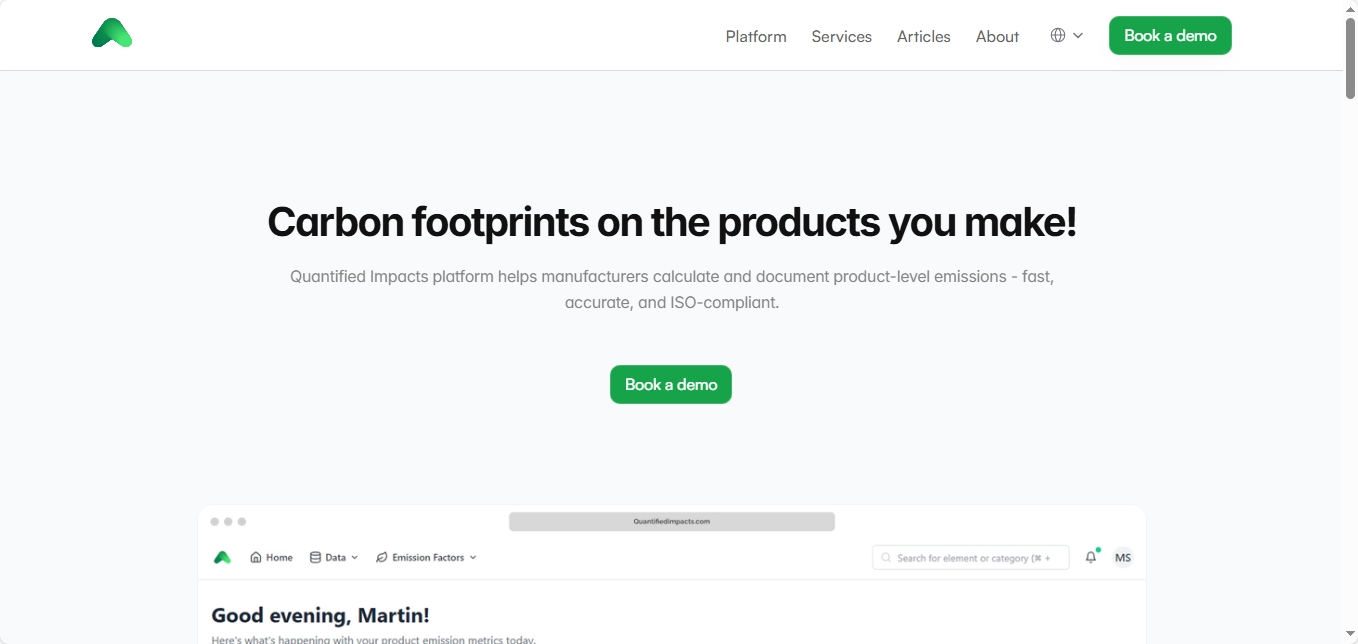Open the language globe selector
1358x644 pixels.
(1056, 35)
